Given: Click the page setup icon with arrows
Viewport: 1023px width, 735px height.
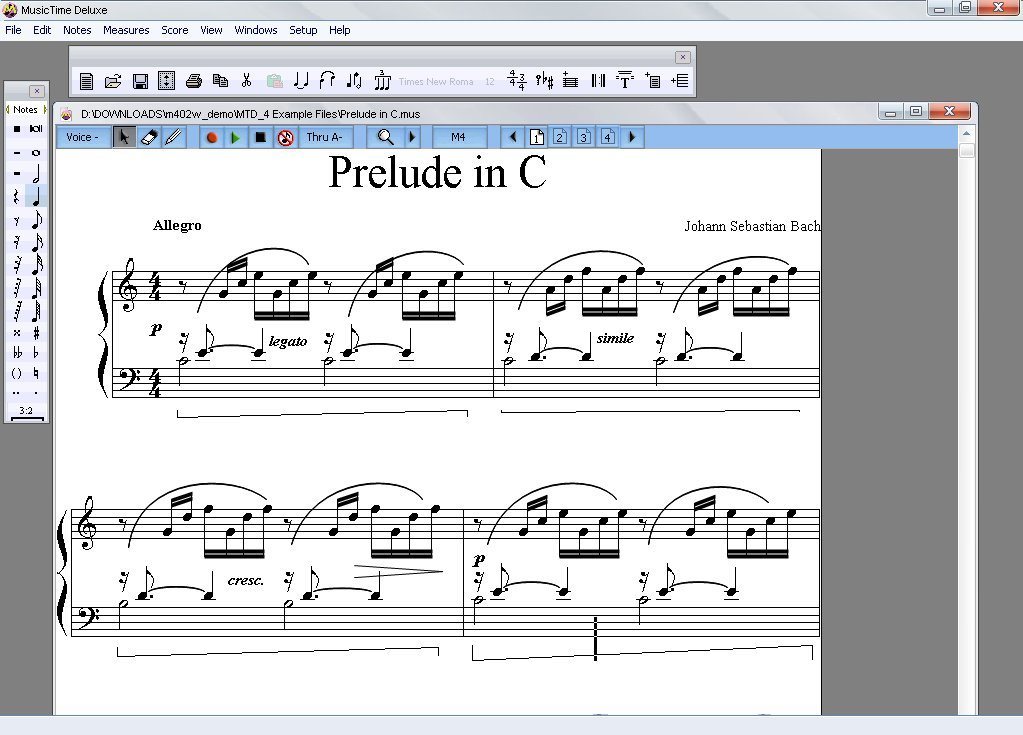Looking at the screenshot, I should (x=166, y=81).
